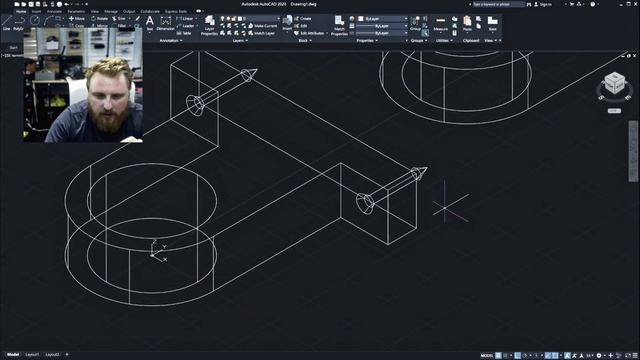
Task: Choose the Linear dimension tool
Action: tap(185, 18)
